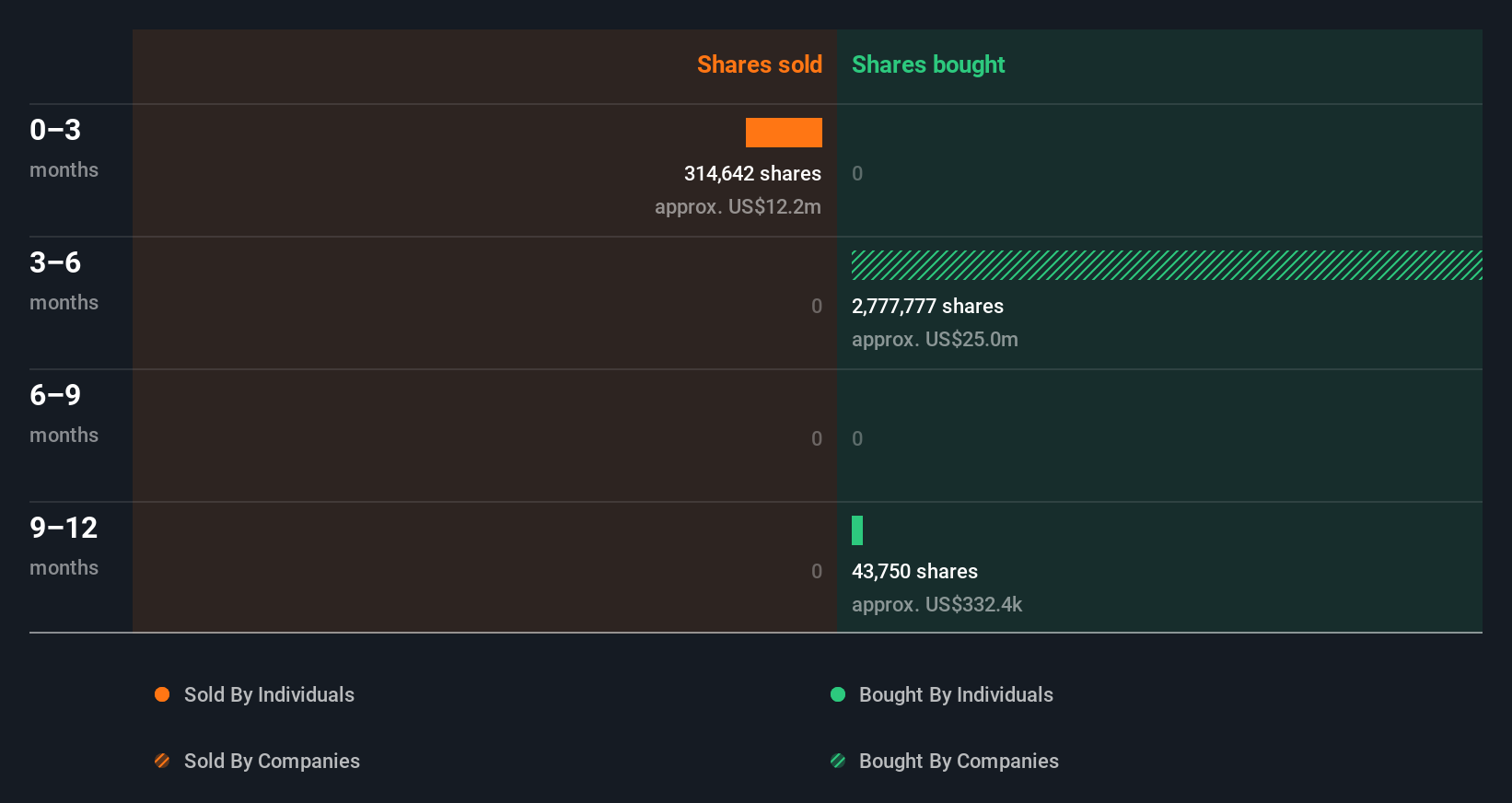This screenshot has height=803, width=1512.
Task: Click the zero sold value in 9–12 months row
Action: [817, 571]
